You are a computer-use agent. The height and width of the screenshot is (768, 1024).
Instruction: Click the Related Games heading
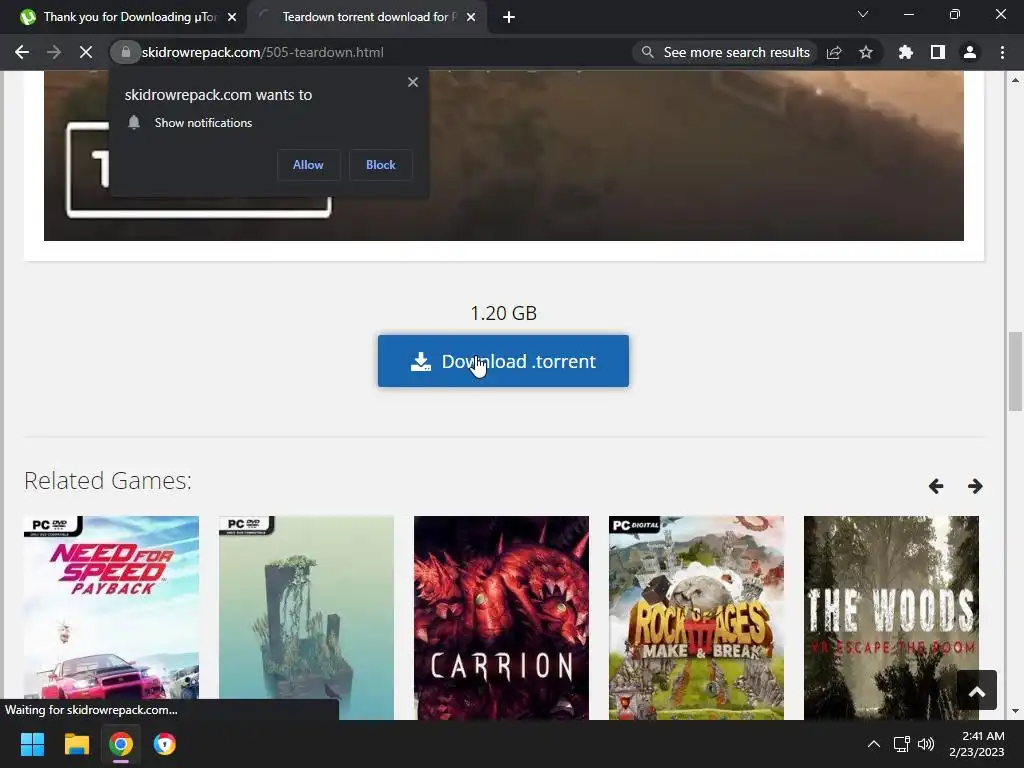click(108, 481)
